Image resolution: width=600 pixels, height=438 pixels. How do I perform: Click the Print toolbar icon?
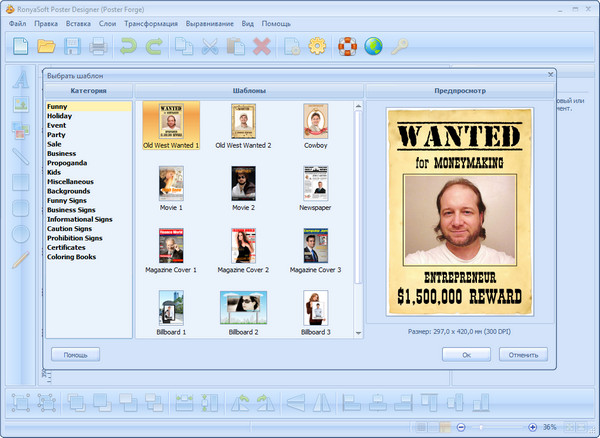coord(98,45)
